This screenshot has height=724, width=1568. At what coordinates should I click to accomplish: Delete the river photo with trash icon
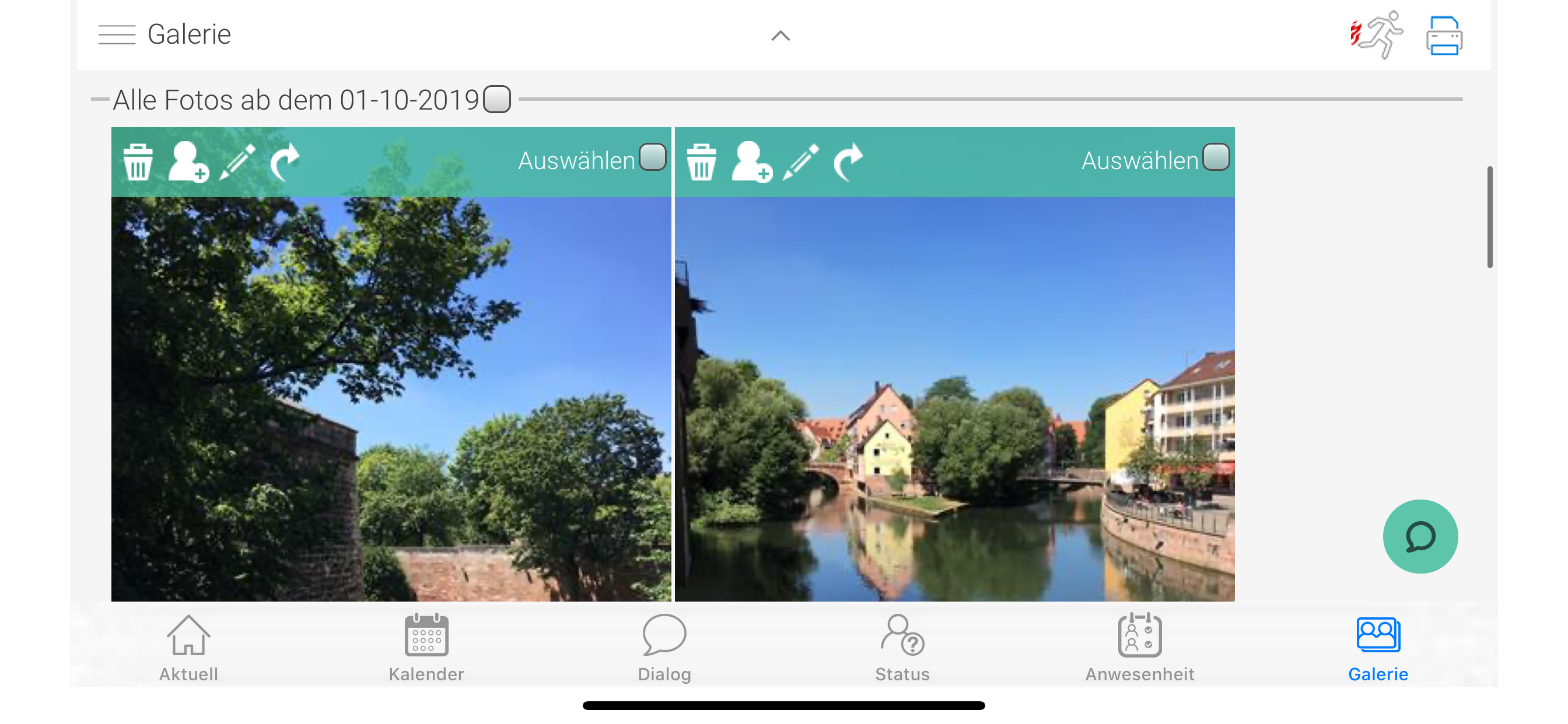(x=702, y=162)
